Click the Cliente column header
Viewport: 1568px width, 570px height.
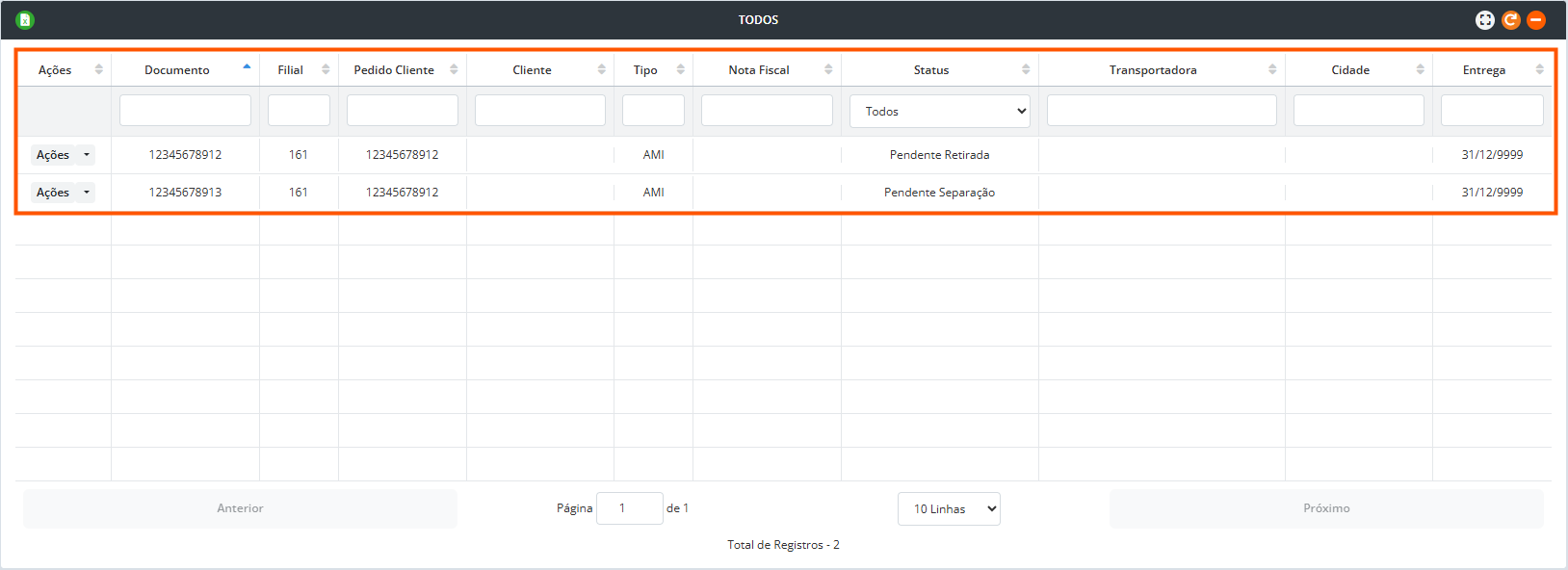[532, 70]
